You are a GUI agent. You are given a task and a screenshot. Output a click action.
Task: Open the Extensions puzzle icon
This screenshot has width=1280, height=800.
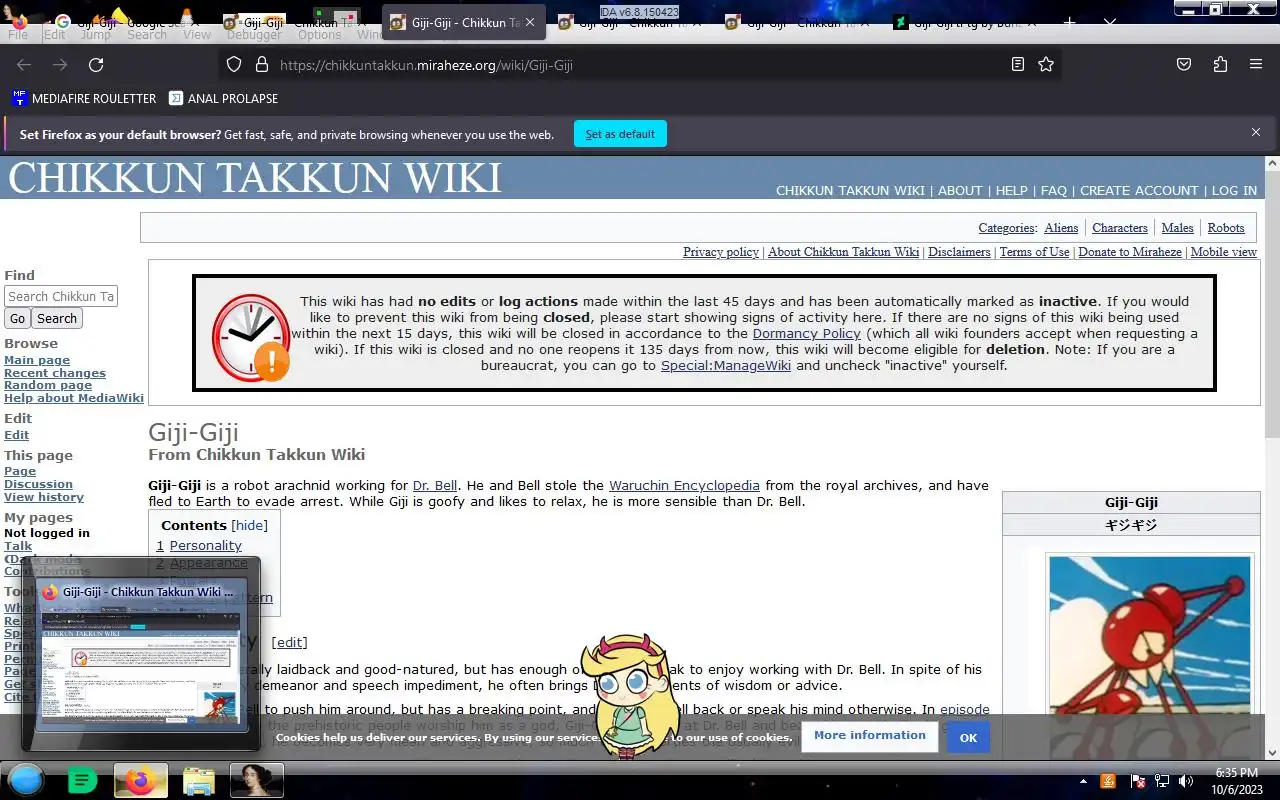1220,65
